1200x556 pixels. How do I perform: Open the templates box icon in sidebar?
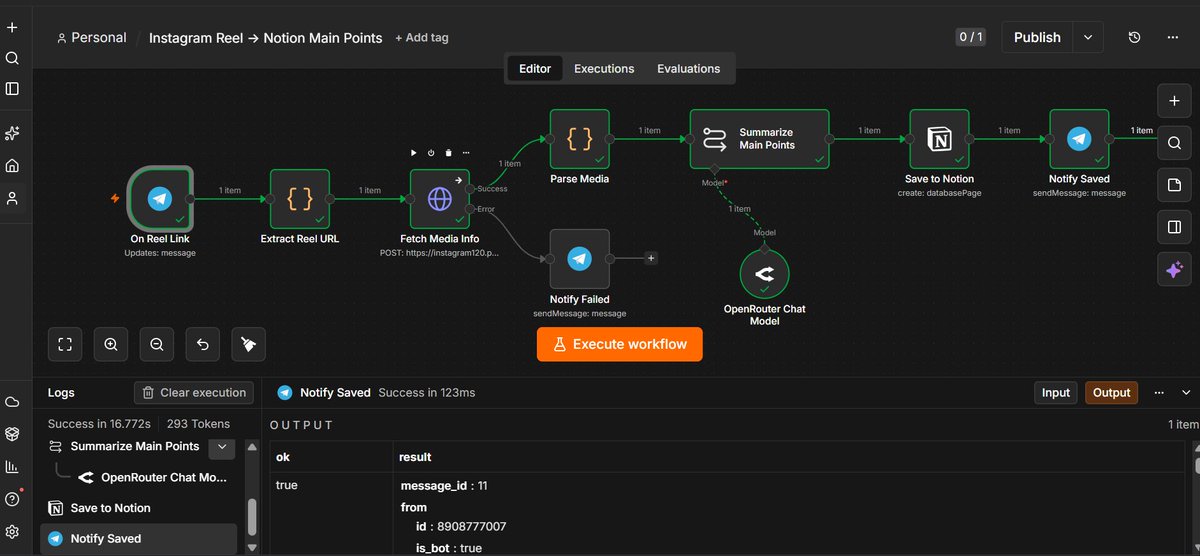pos(12,434)
